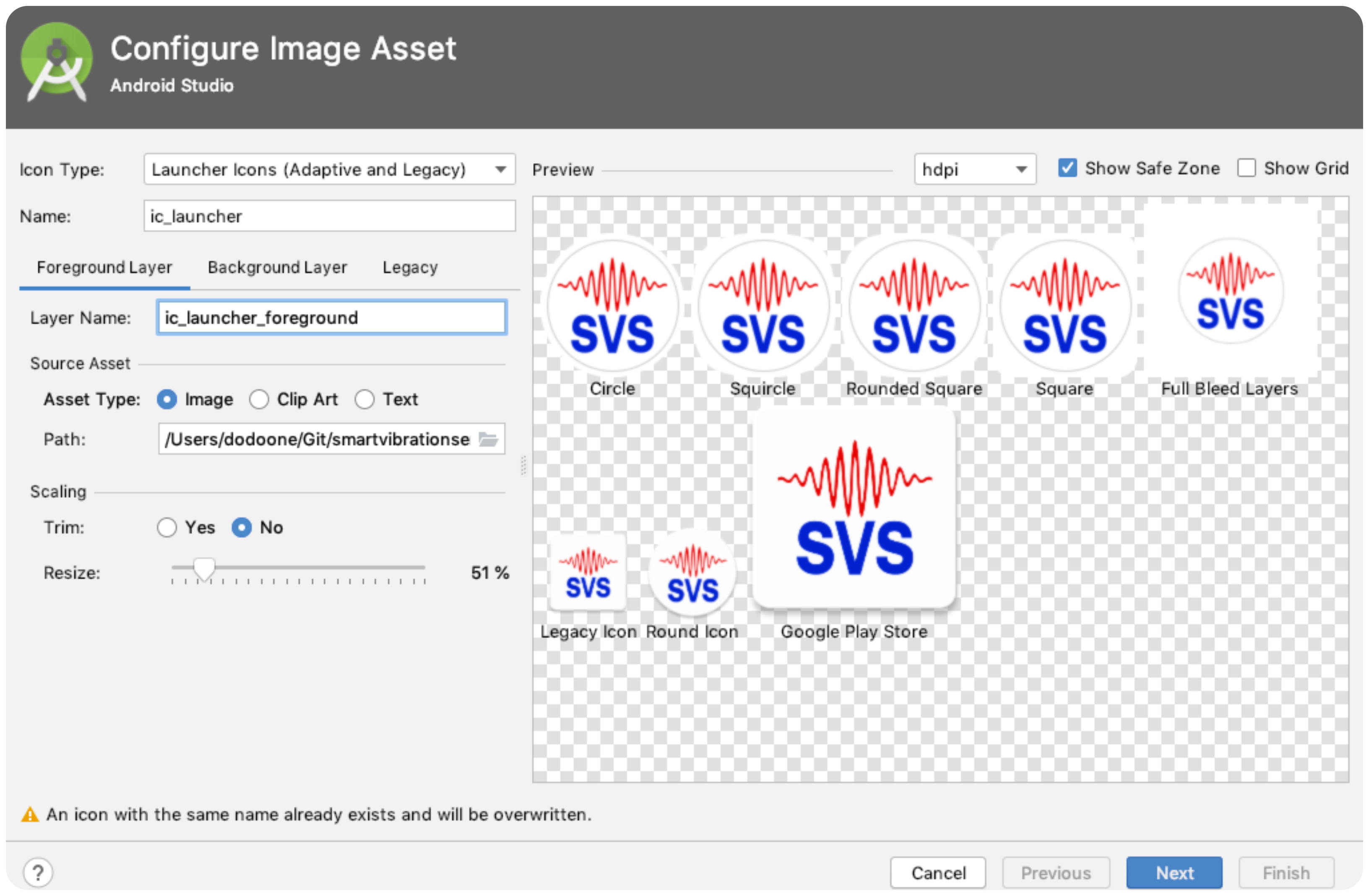Image resolution: width=1369 pixels, height=896 pixels.
Task: Select Text asset type radio button
Action: (x=364, y=399)
